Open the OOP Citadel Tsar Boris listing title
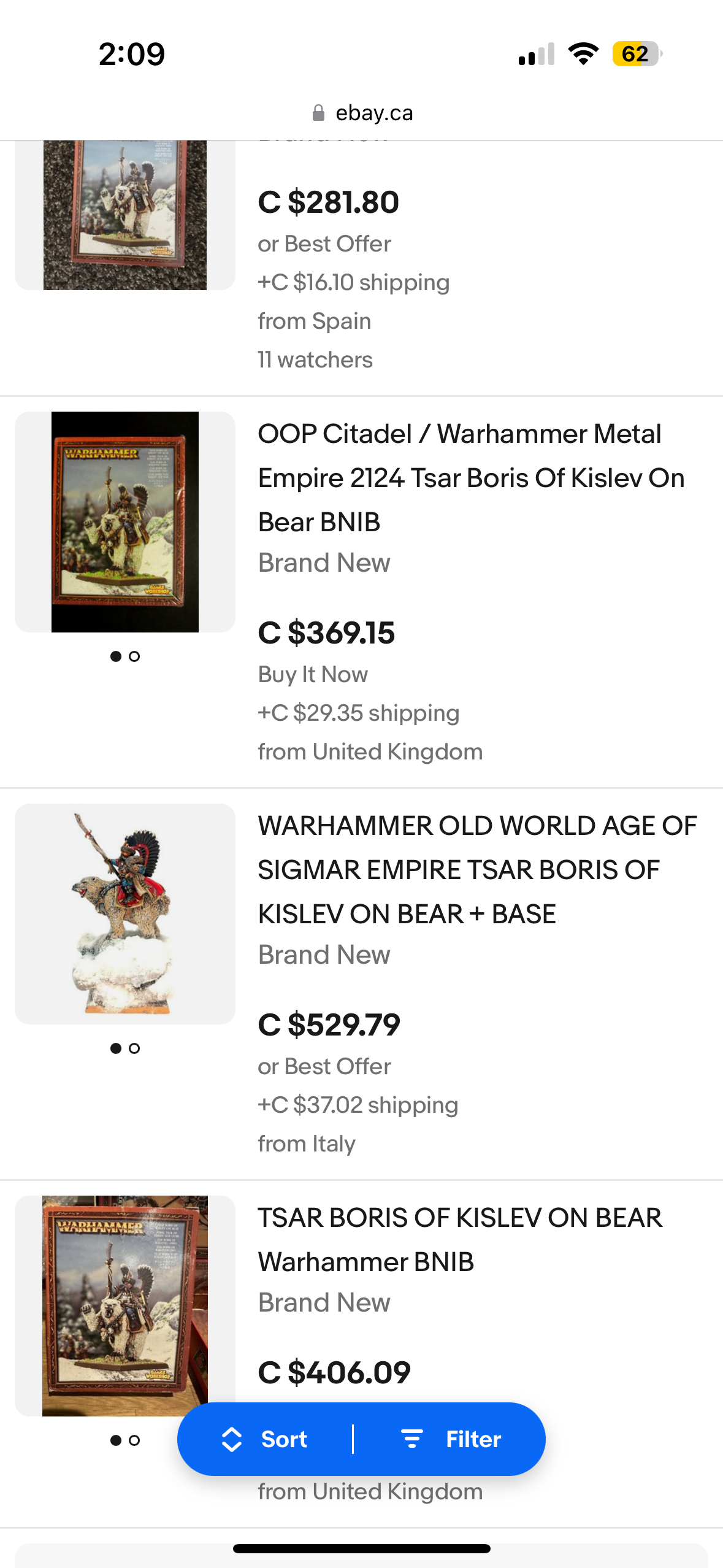723x1568 pixels. [x=471, y=477]
